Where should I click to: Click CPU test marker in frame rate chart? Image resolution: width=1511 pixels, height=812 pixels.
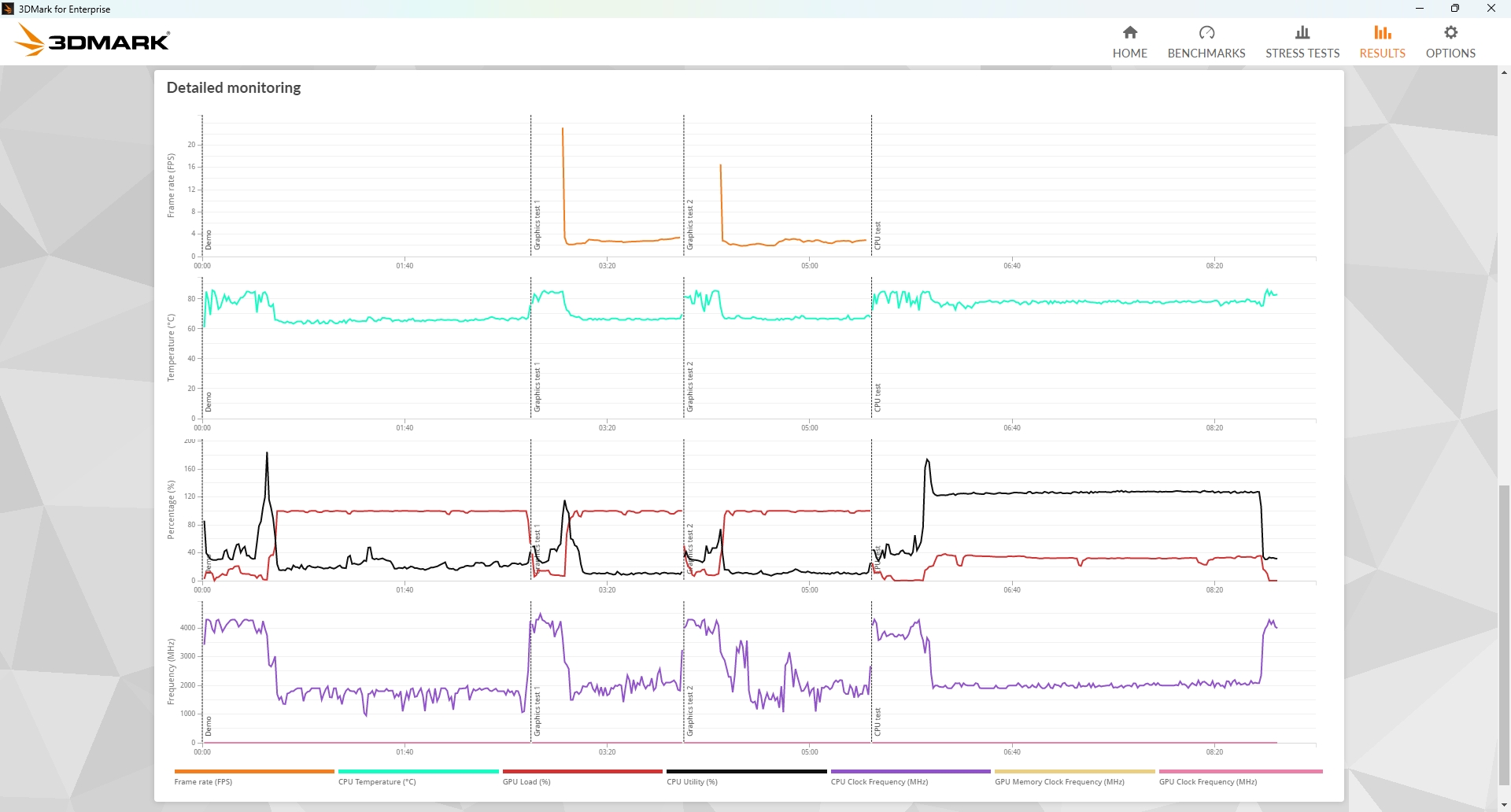coord(877,236)
